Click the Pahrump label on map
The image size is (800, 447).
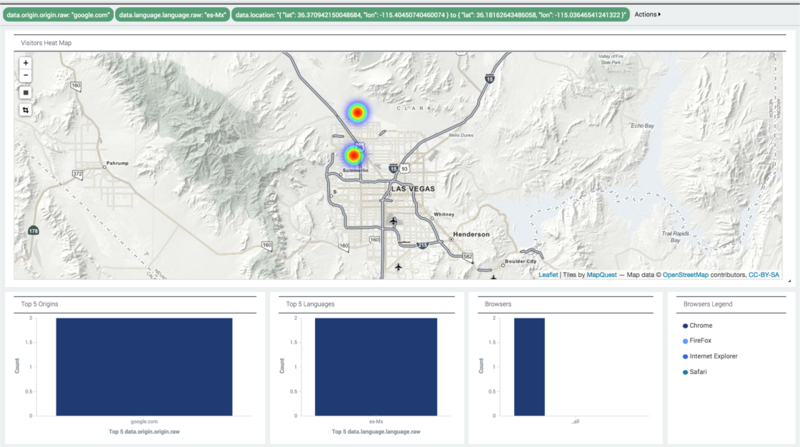(x=117, y=163)
